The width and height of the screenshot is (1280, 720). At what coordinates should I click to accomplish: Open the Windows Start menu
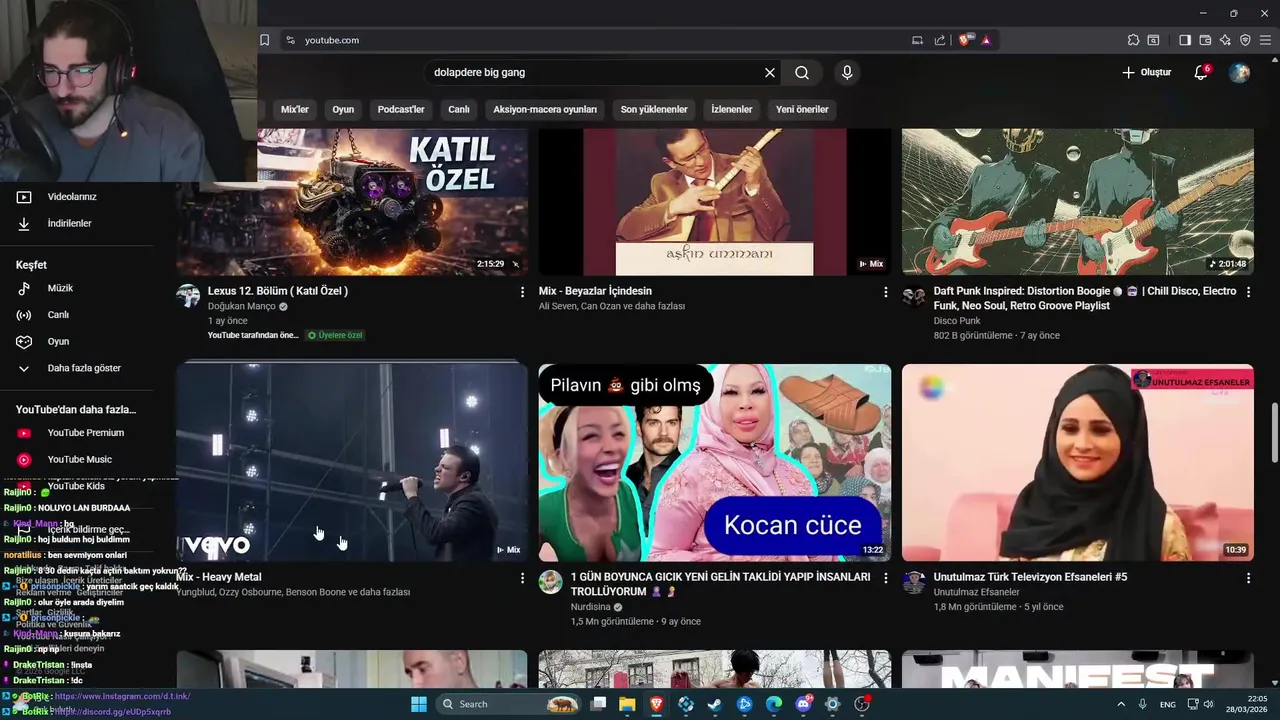pos(419,704)
